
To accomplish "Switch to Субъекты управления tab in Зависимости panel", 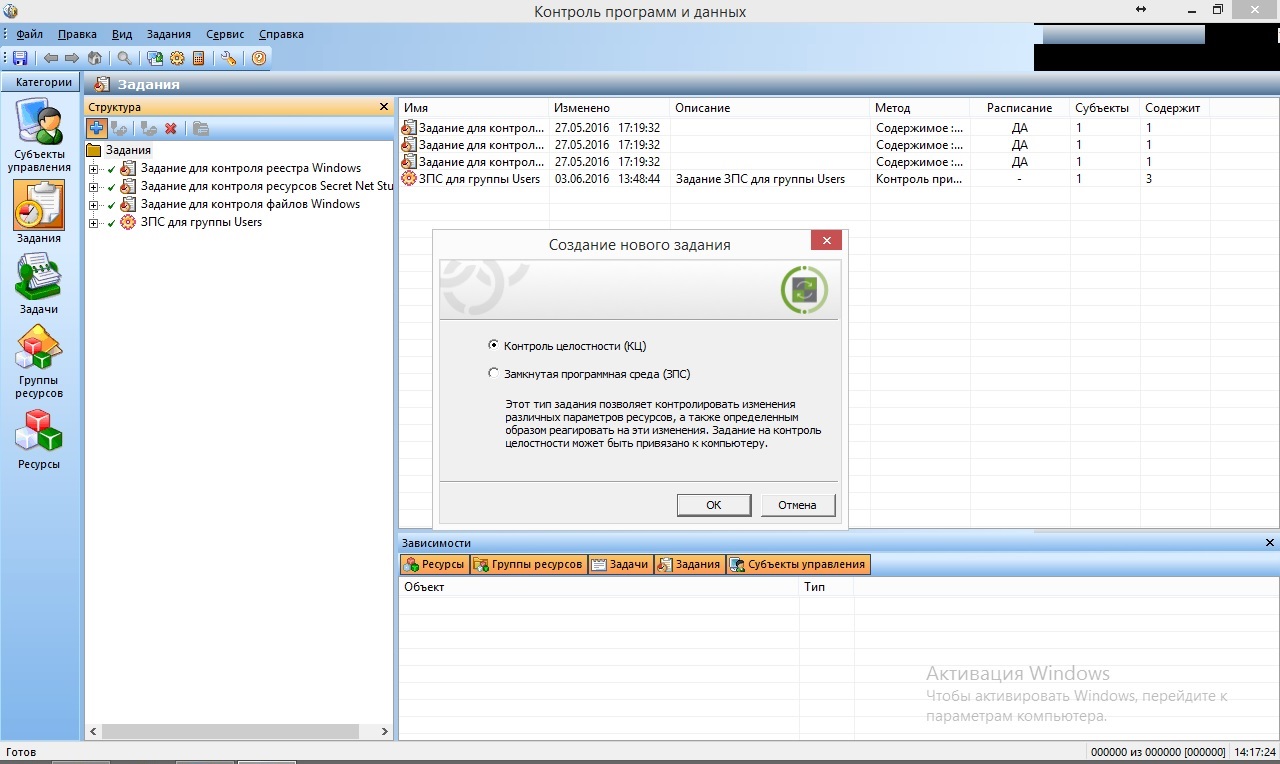I will click(x=798, y=564).
